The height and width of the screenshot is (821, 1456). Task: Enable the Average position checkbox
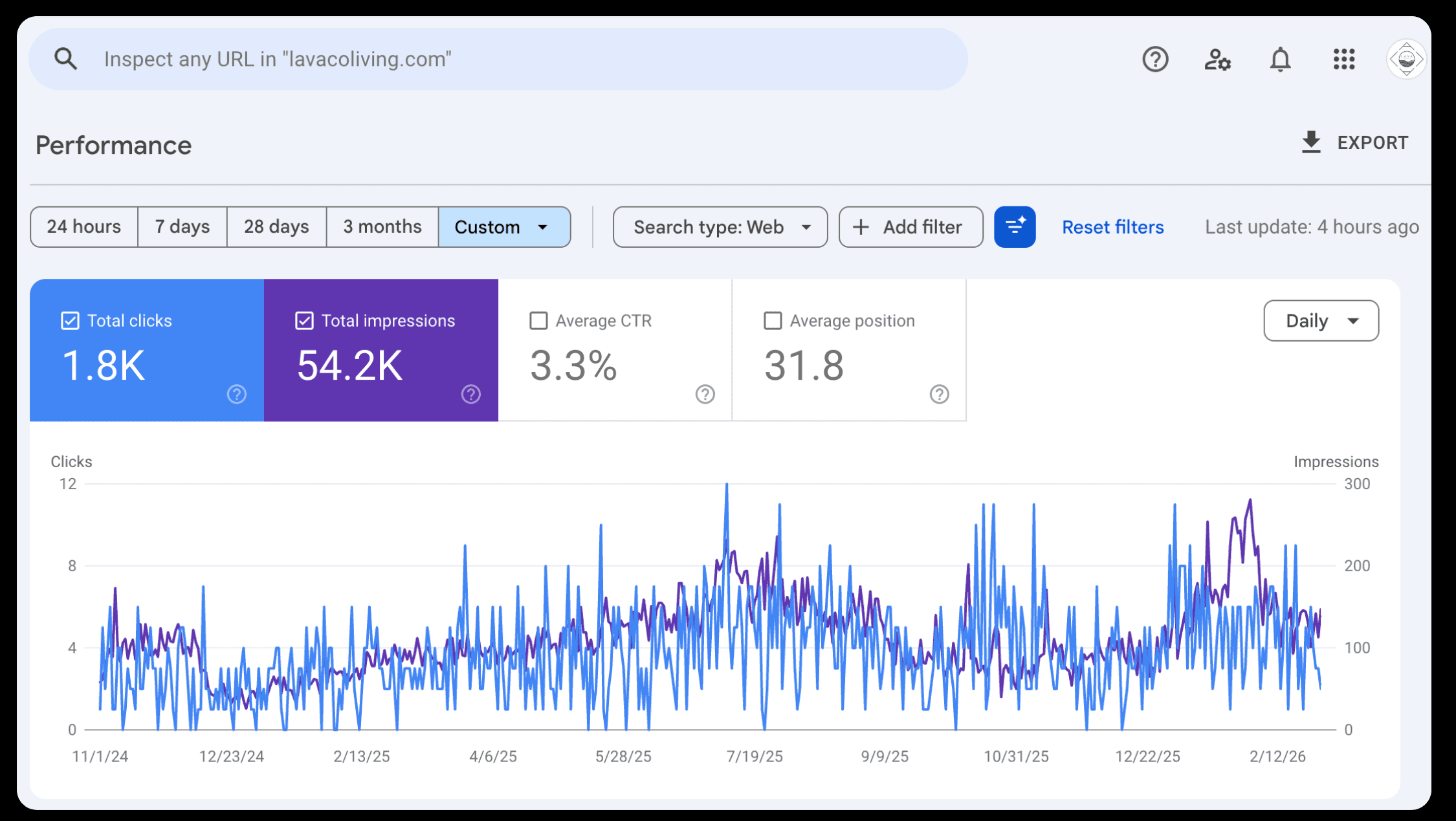click(773, 321)
